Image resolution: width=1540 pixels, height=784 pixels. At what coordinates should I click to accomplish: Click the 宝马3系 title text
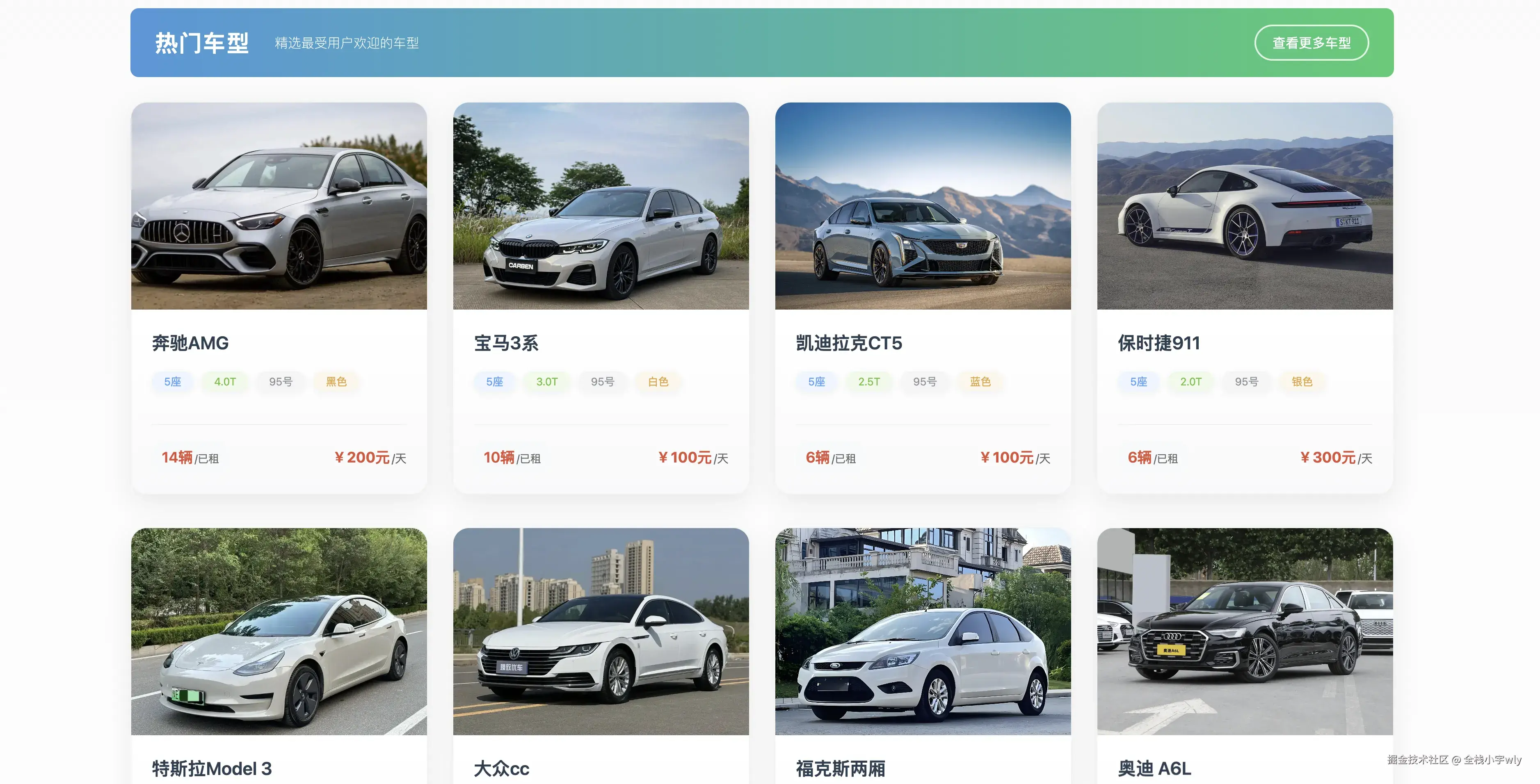(506, 343)
